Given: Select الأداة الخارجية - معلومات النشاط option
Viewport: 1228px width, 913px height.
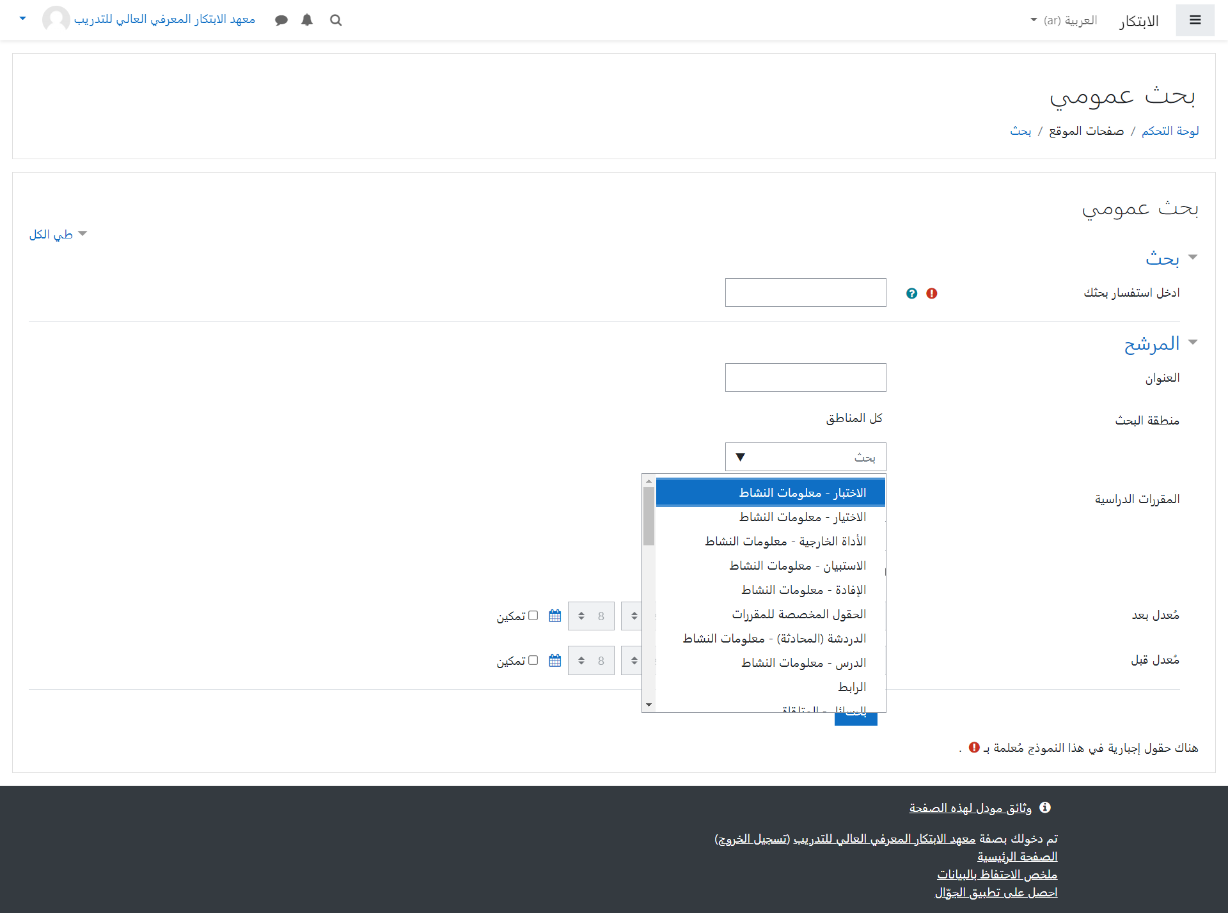Looking at the screenshot, I should [x=785, y=541].
